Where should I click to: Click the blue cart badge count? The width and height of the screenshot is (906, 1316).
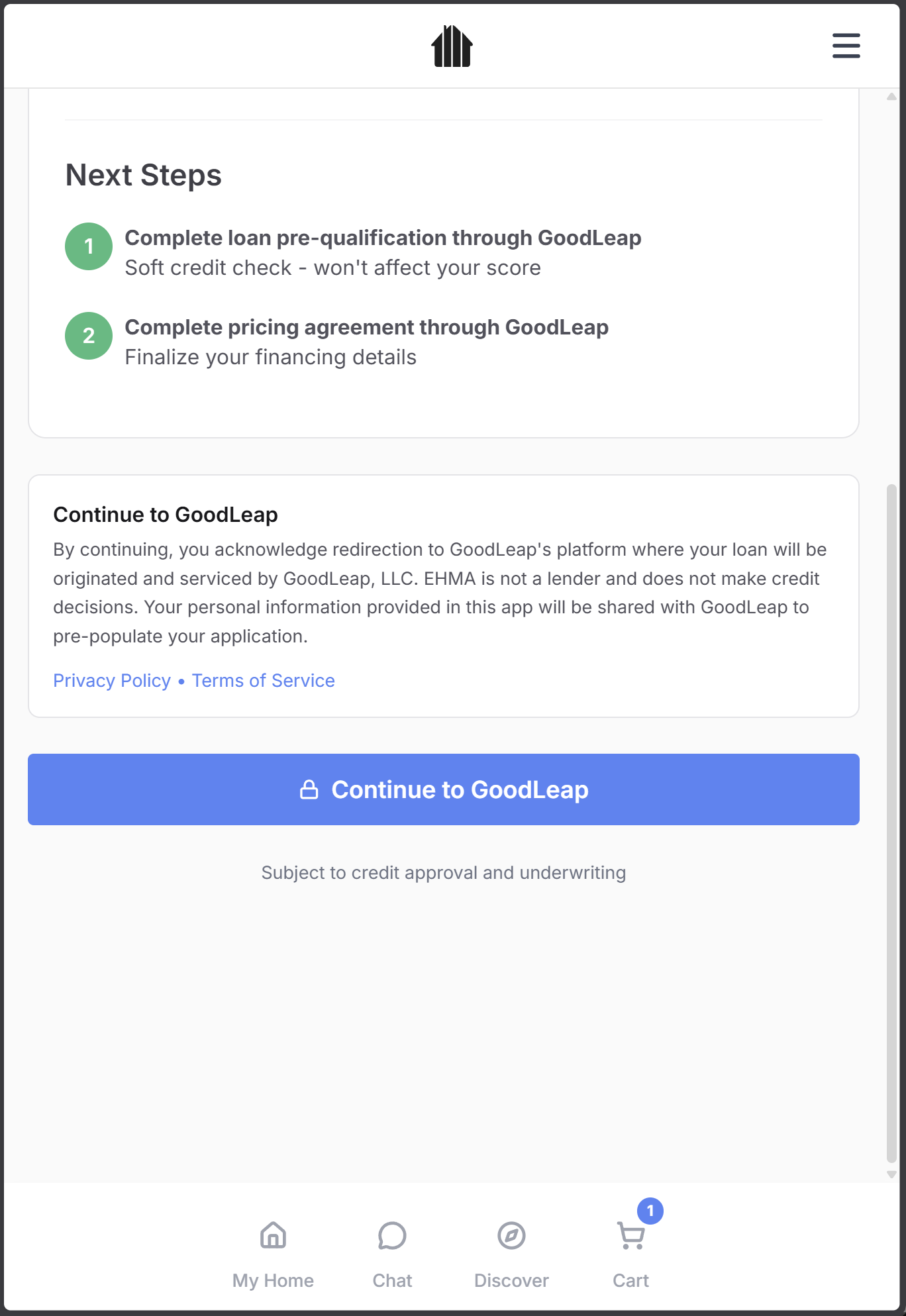(x=650, y=1211)
